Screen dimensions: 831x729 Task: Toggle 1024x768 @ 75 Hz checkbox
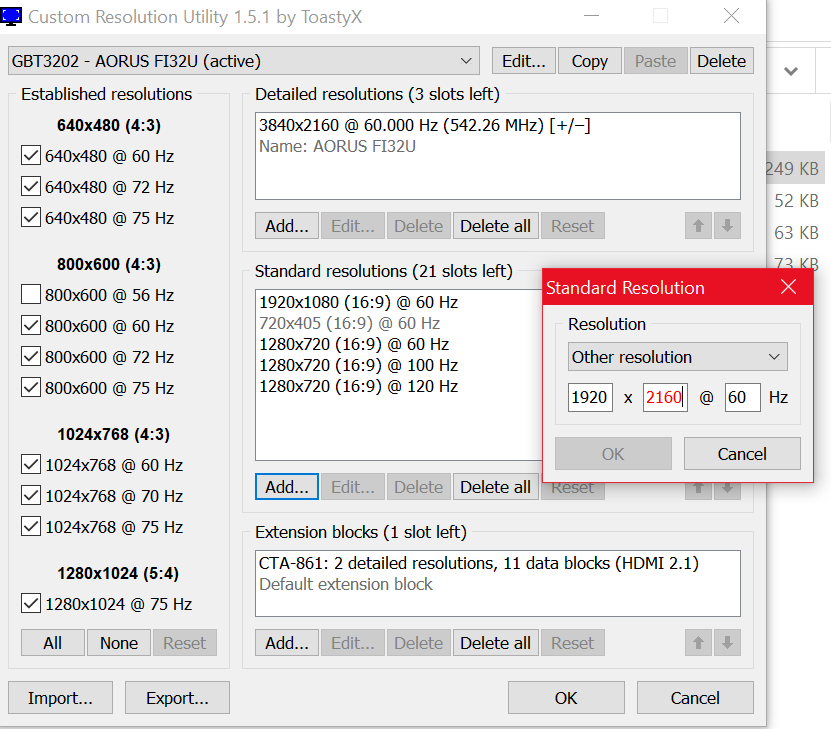point(31,527)
